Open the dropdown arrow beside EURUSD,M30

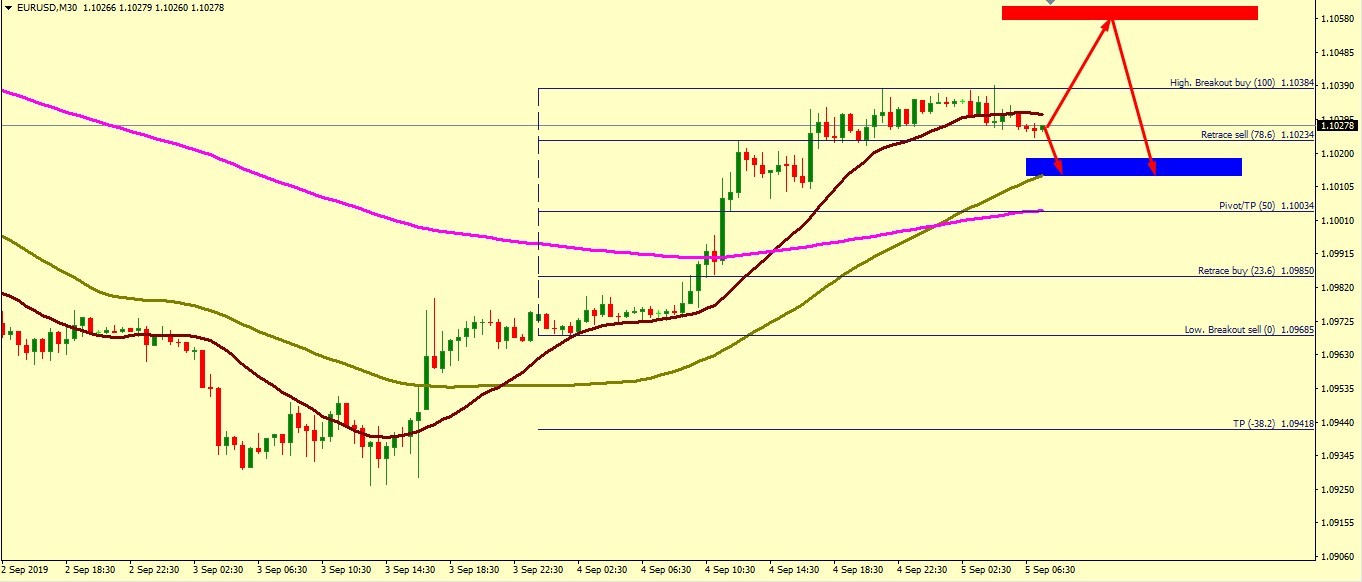point(8,8)
